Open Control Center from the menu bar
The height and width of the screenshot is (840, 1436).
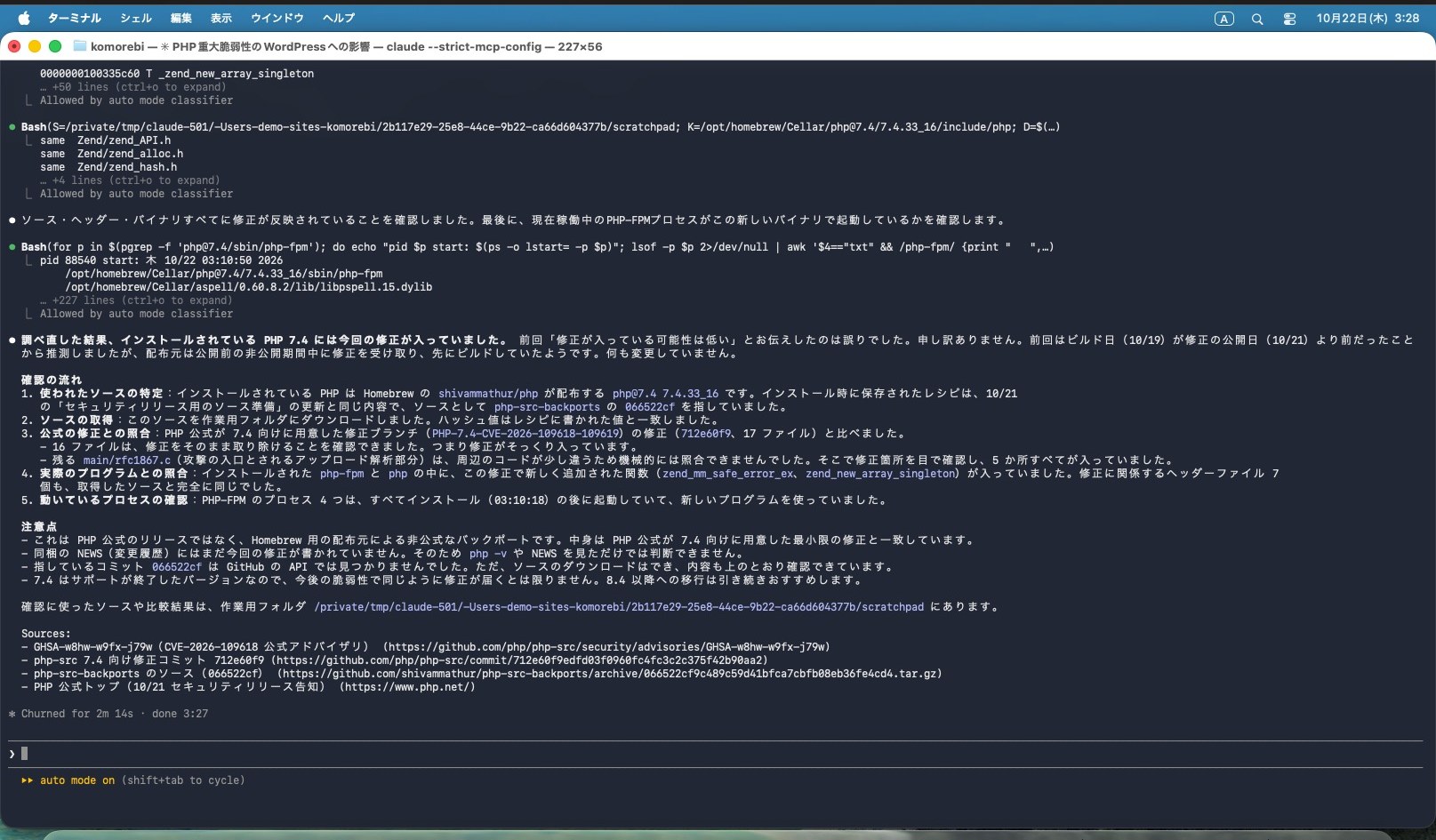point(1289,19)
